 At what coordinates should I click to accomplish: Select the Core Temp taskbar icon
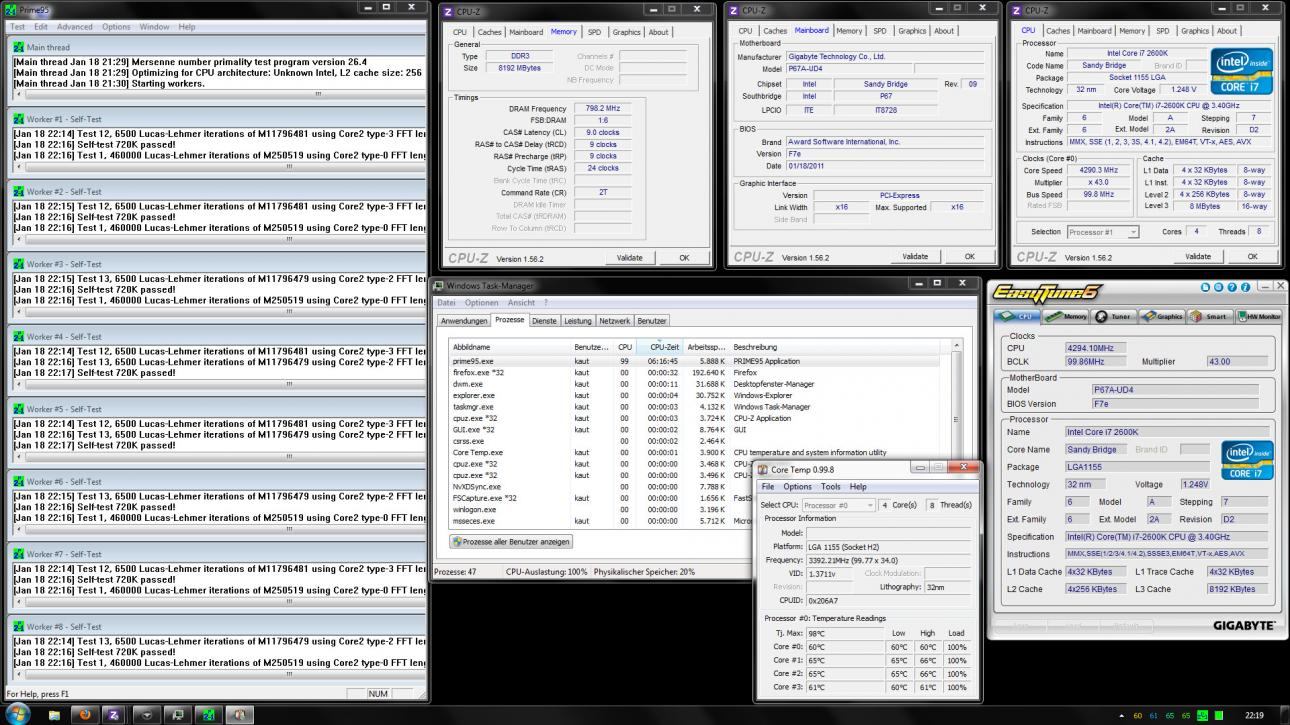pyautogui.click(x=241, y=716)
